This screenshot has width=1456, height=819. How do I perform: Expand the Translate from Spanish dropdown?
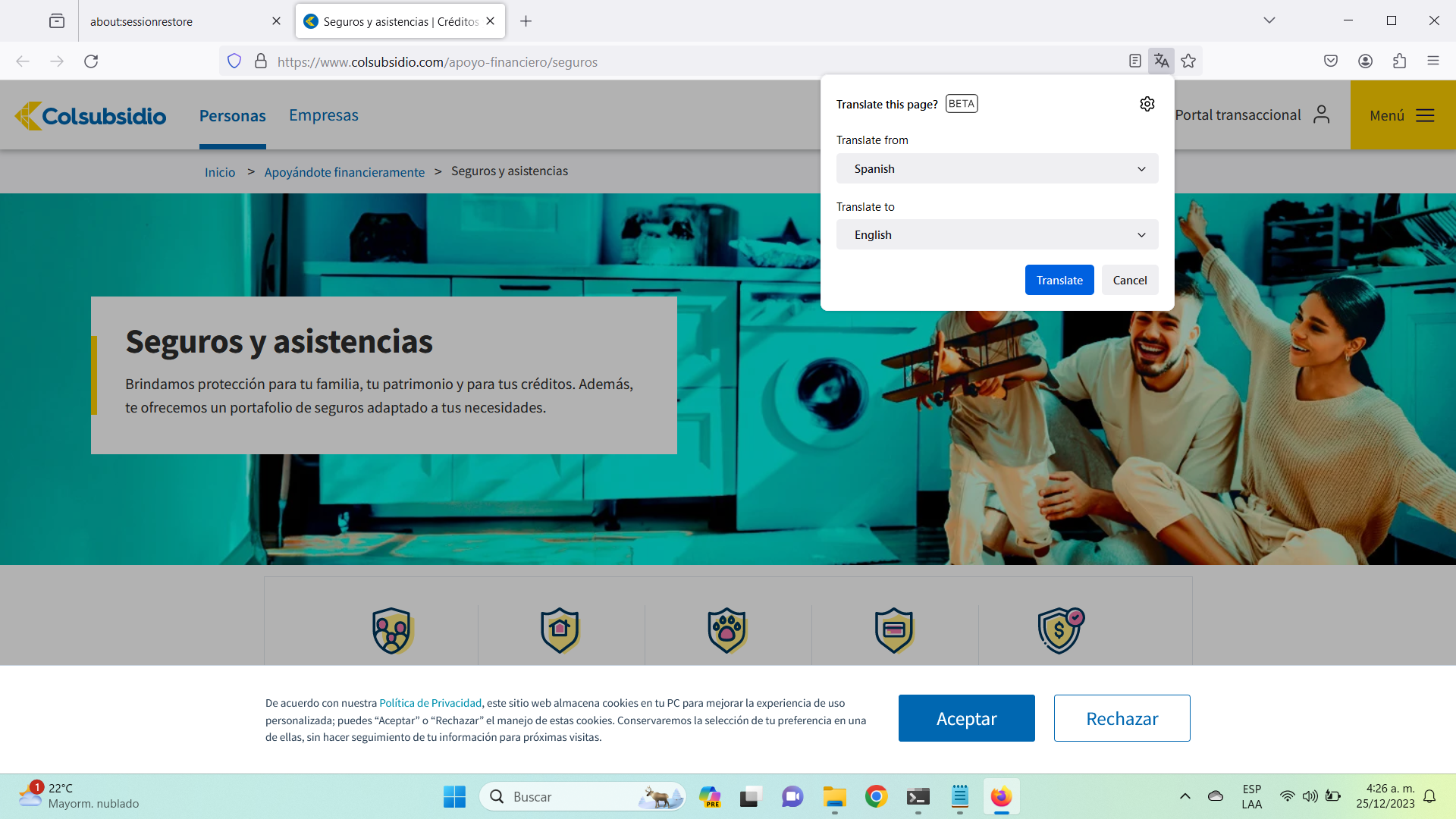(996, 168)
